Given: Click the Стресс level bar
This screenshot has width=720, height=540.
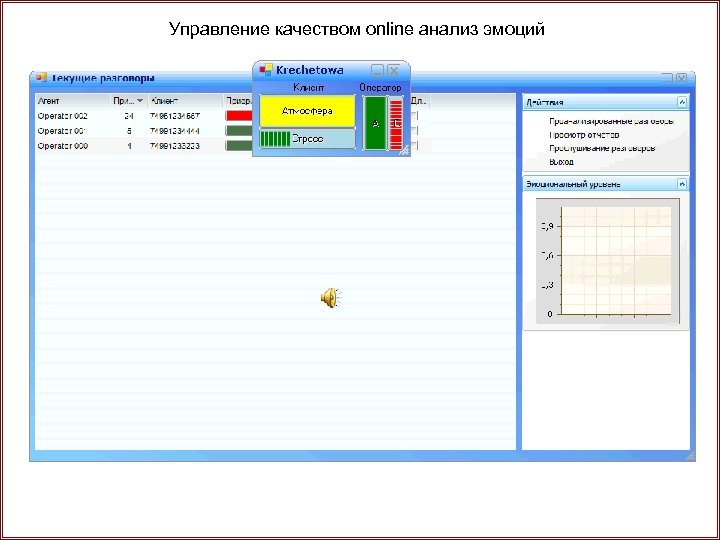Looking at the screenshot, I should (307, 139).
